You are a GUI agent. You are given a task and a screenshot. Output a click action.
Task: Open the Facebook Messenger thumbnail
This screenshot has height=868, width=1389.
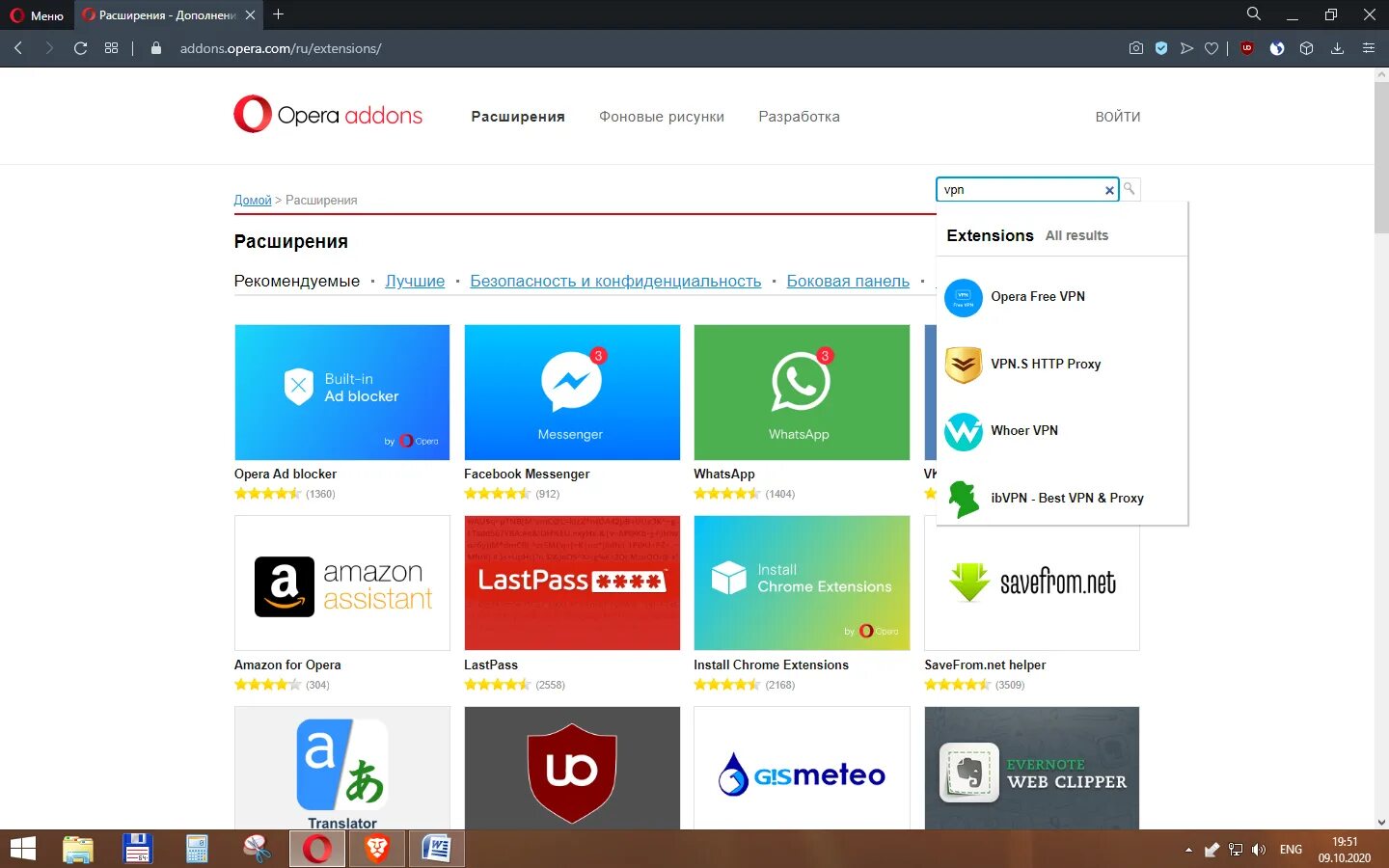pos(572,393)
